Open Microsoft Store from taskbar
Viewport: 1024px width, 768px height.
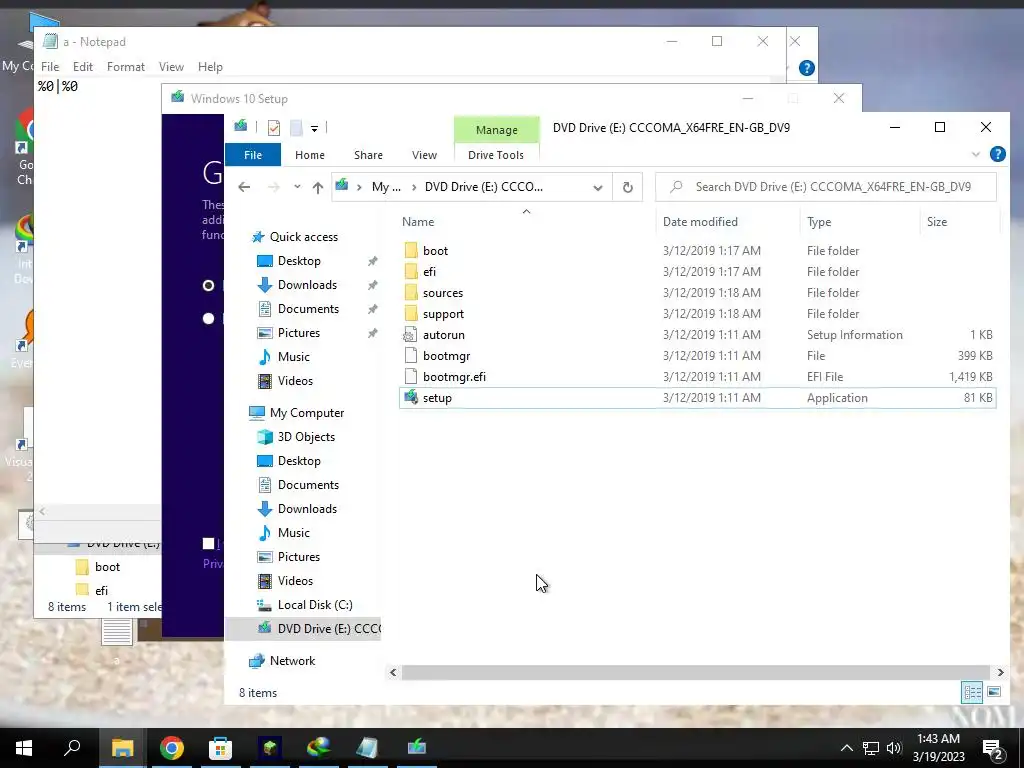click(x=220, y=748)
